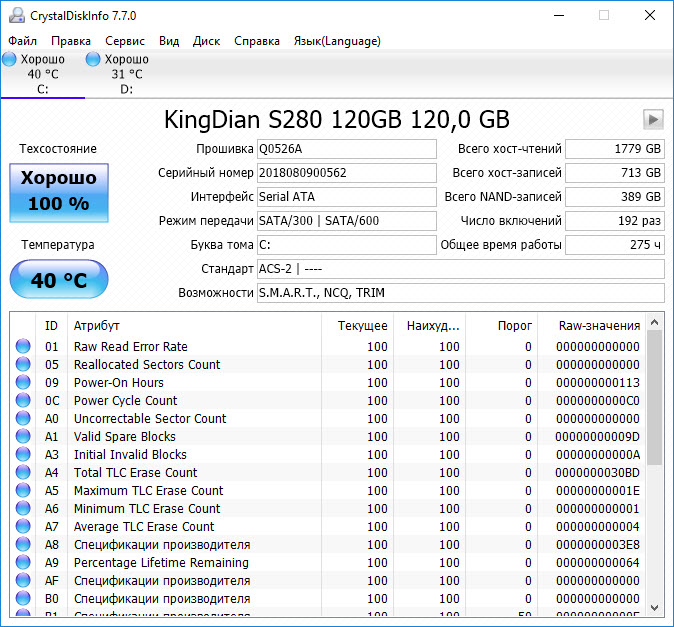
Task: Click raw value 0000000030BD
Action: pyautogui.click(x=597, y=473)
